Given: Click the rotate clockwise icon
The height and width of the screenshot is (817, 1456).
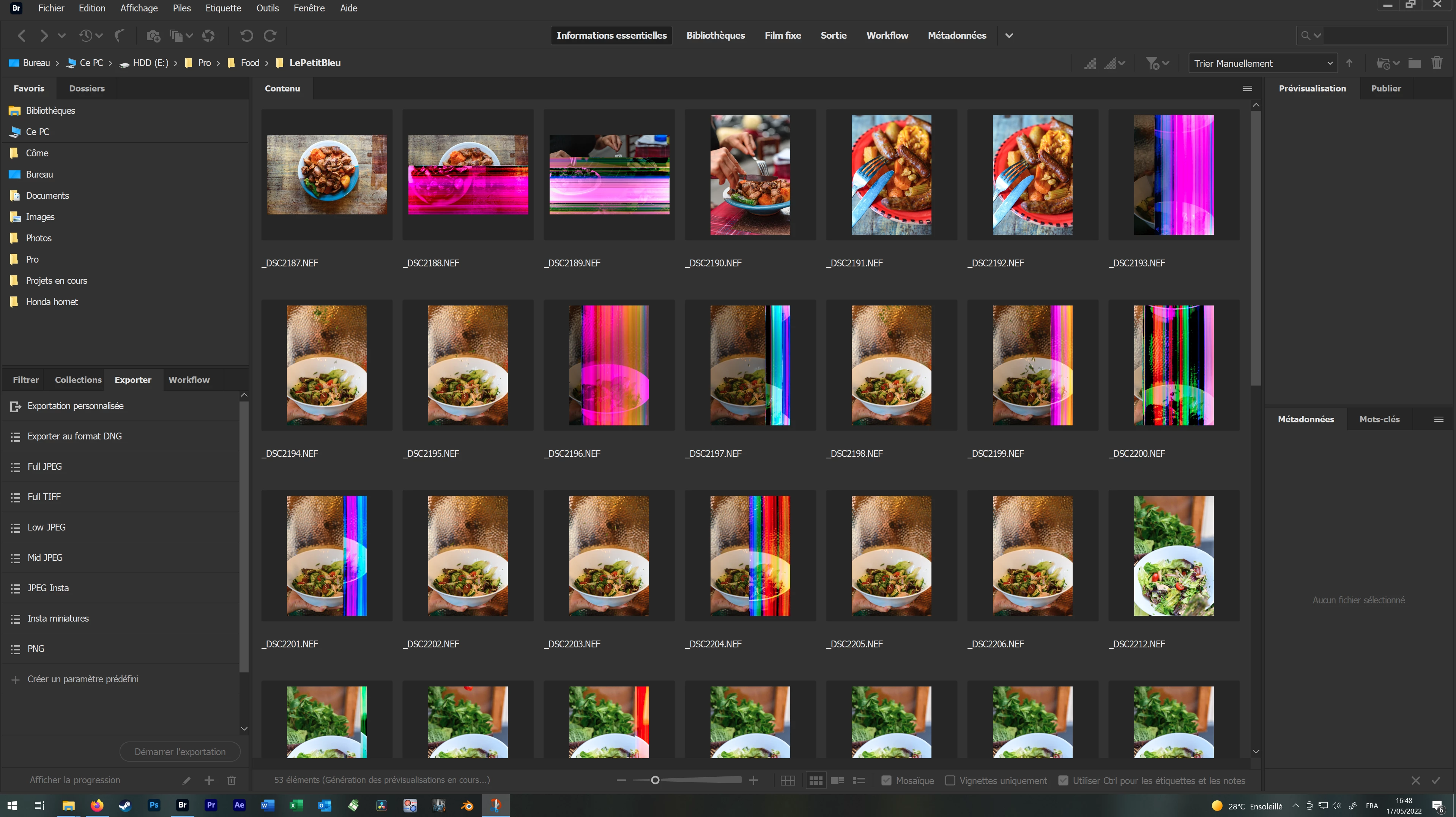Looking at the screenshot, I should pyautogui.click(x=270, y=36).
